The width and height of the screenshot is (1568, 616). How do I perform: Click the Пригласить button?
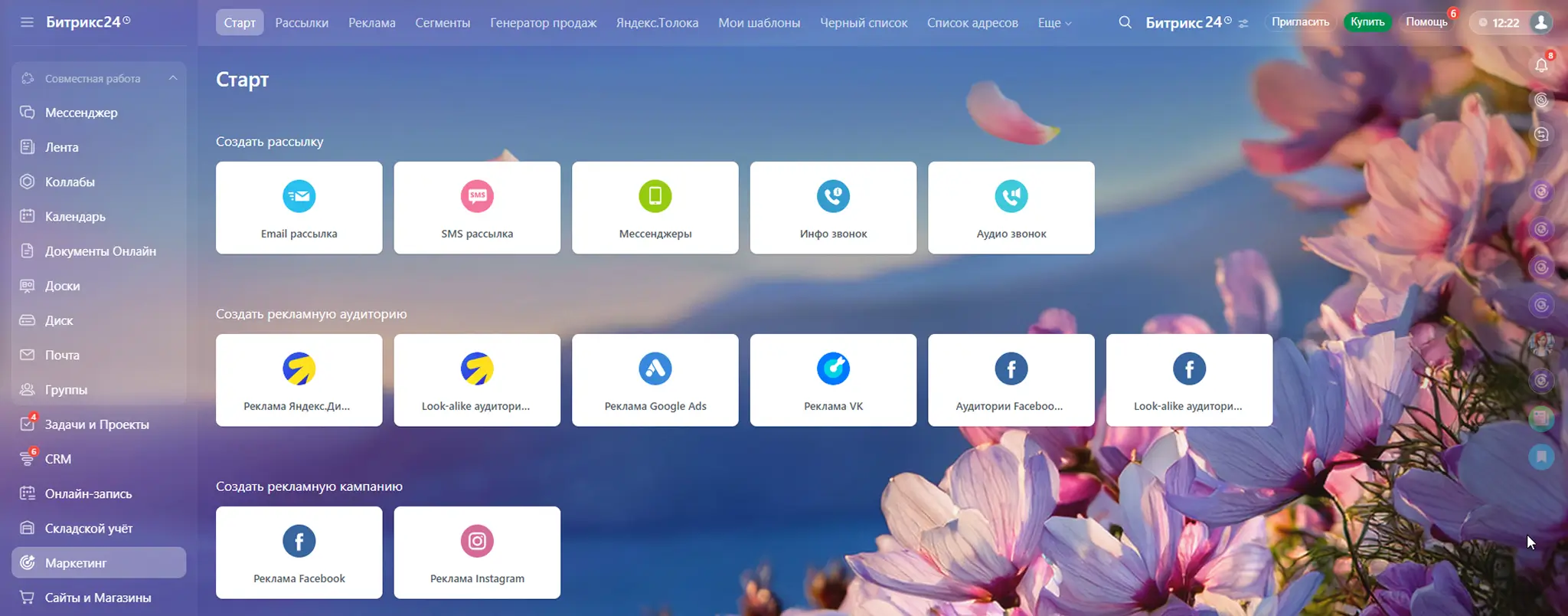(x=1300, y=22)
